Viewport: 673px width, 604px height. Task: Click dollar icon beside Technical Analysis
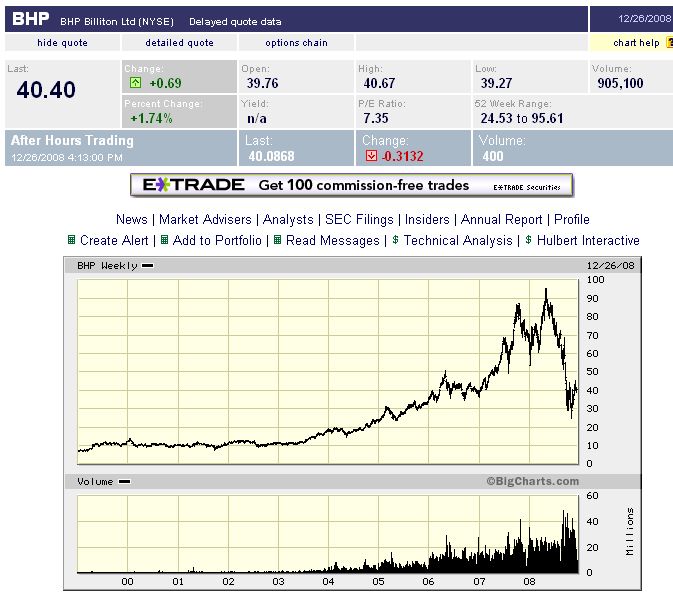tap(395, 240)
